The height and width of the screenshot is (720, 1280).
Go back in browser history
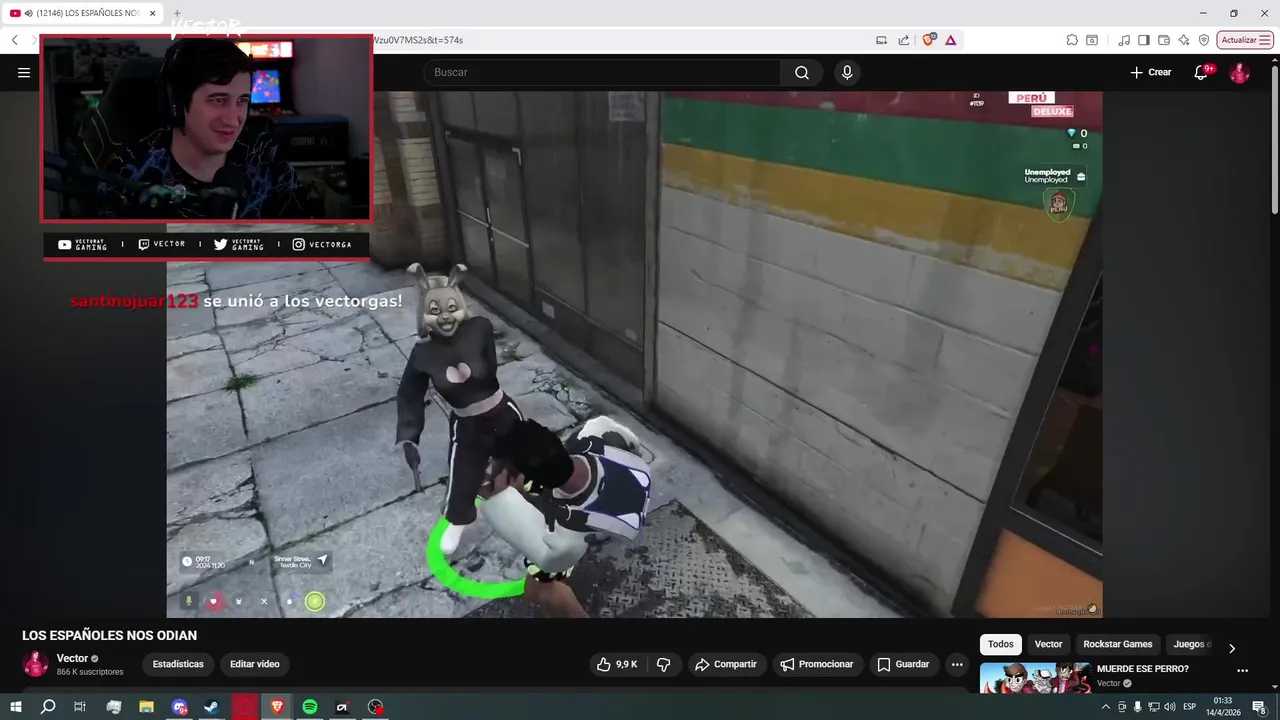coord(15,40)
